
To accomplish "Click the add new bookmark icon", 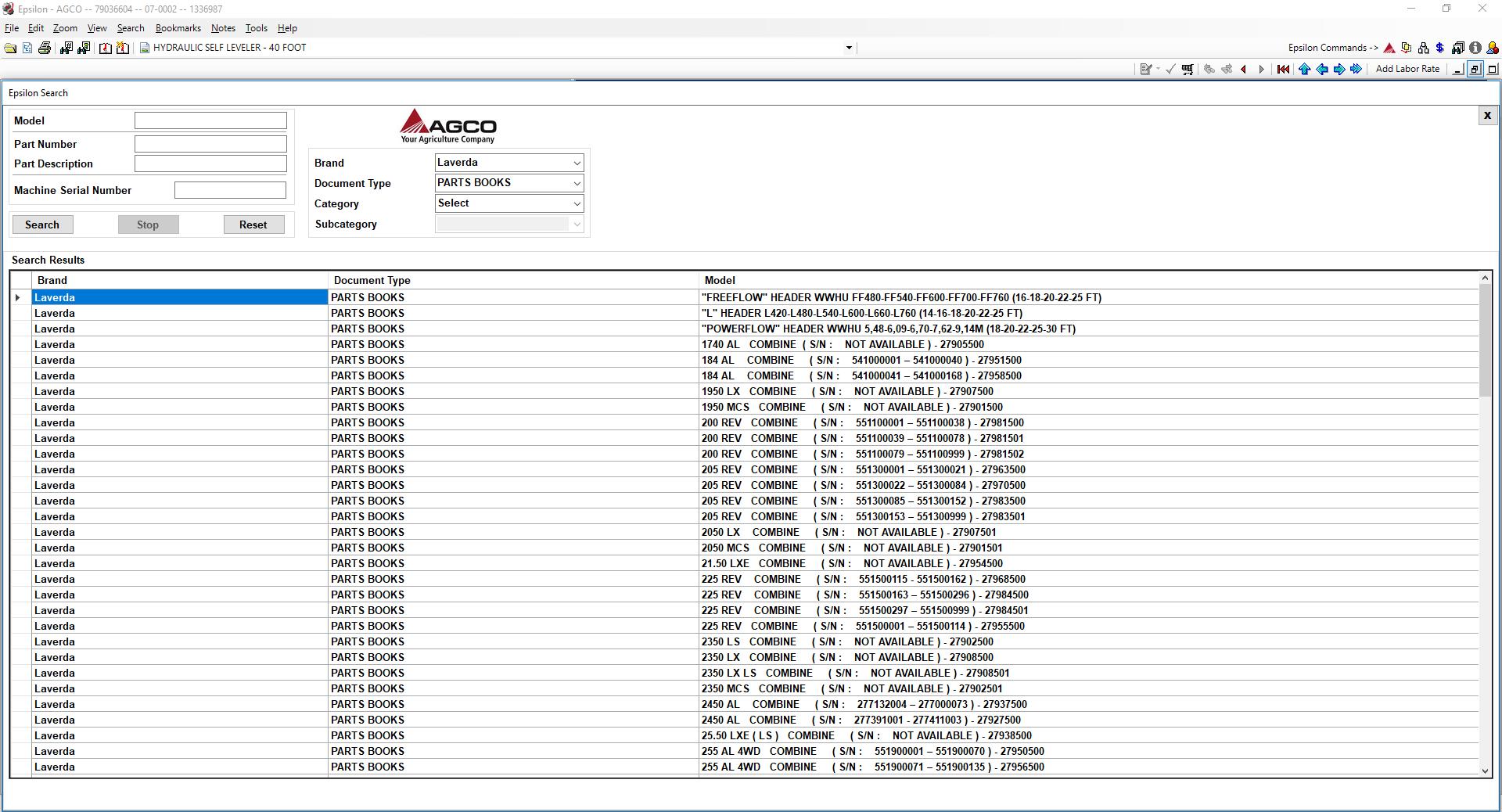I will click(x=123, y=48).
